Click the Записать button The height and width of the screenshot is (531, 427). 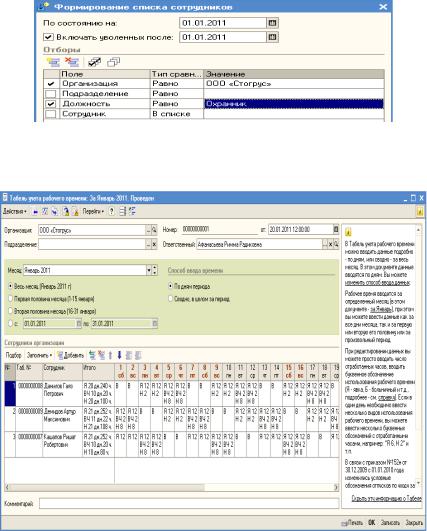(390, 523)
